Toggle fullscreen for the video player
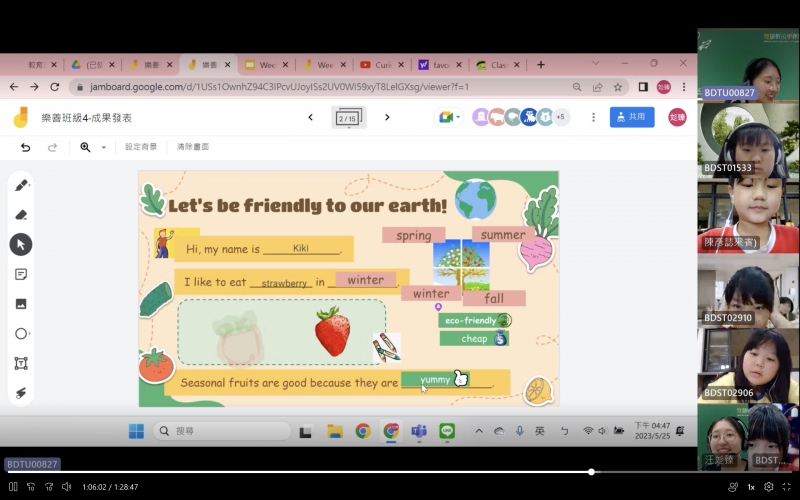800x500 pixels. (787, 487)
